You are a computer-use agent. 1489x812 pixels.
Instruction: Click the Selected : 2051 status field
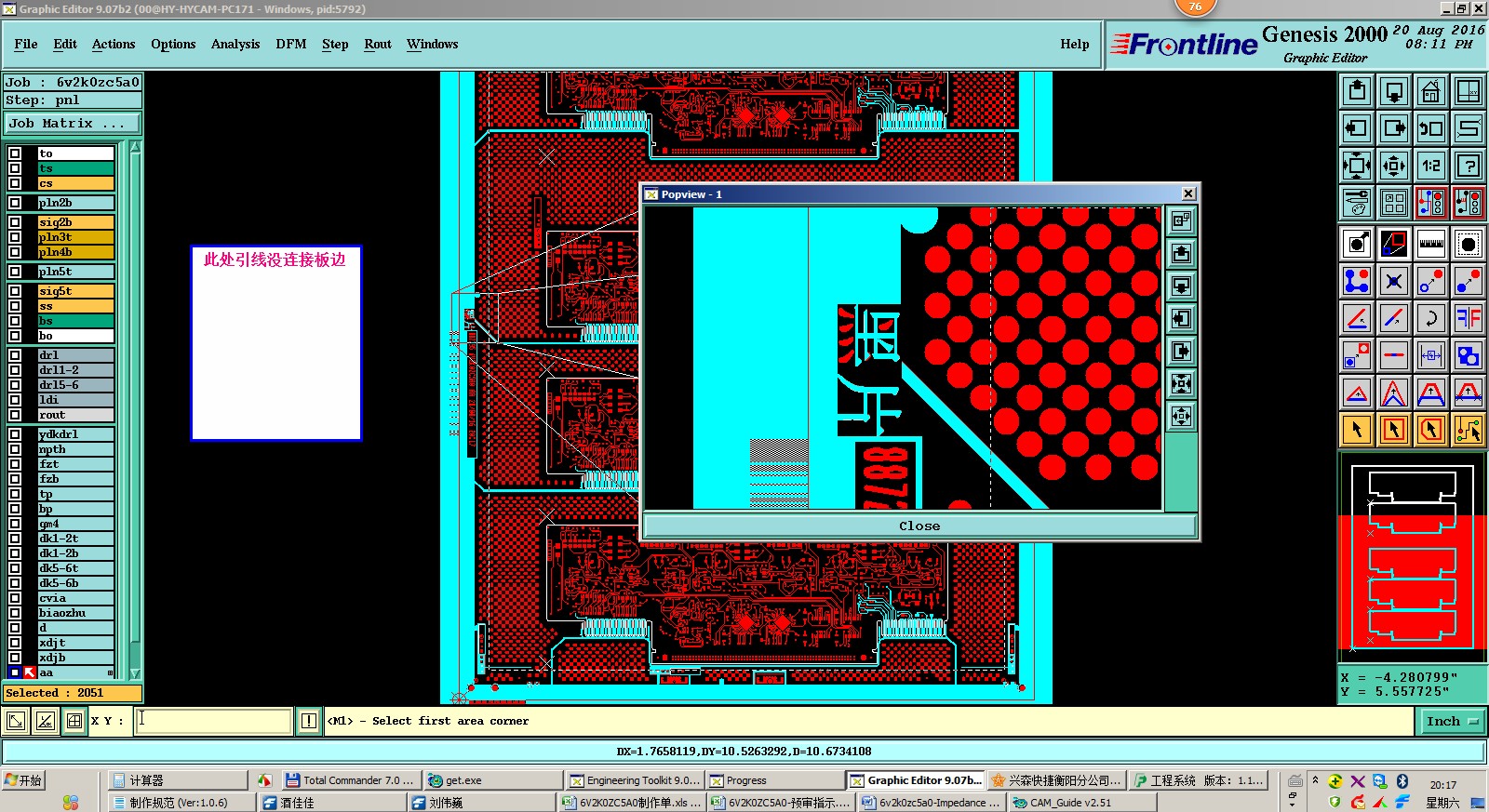[73, 693]
